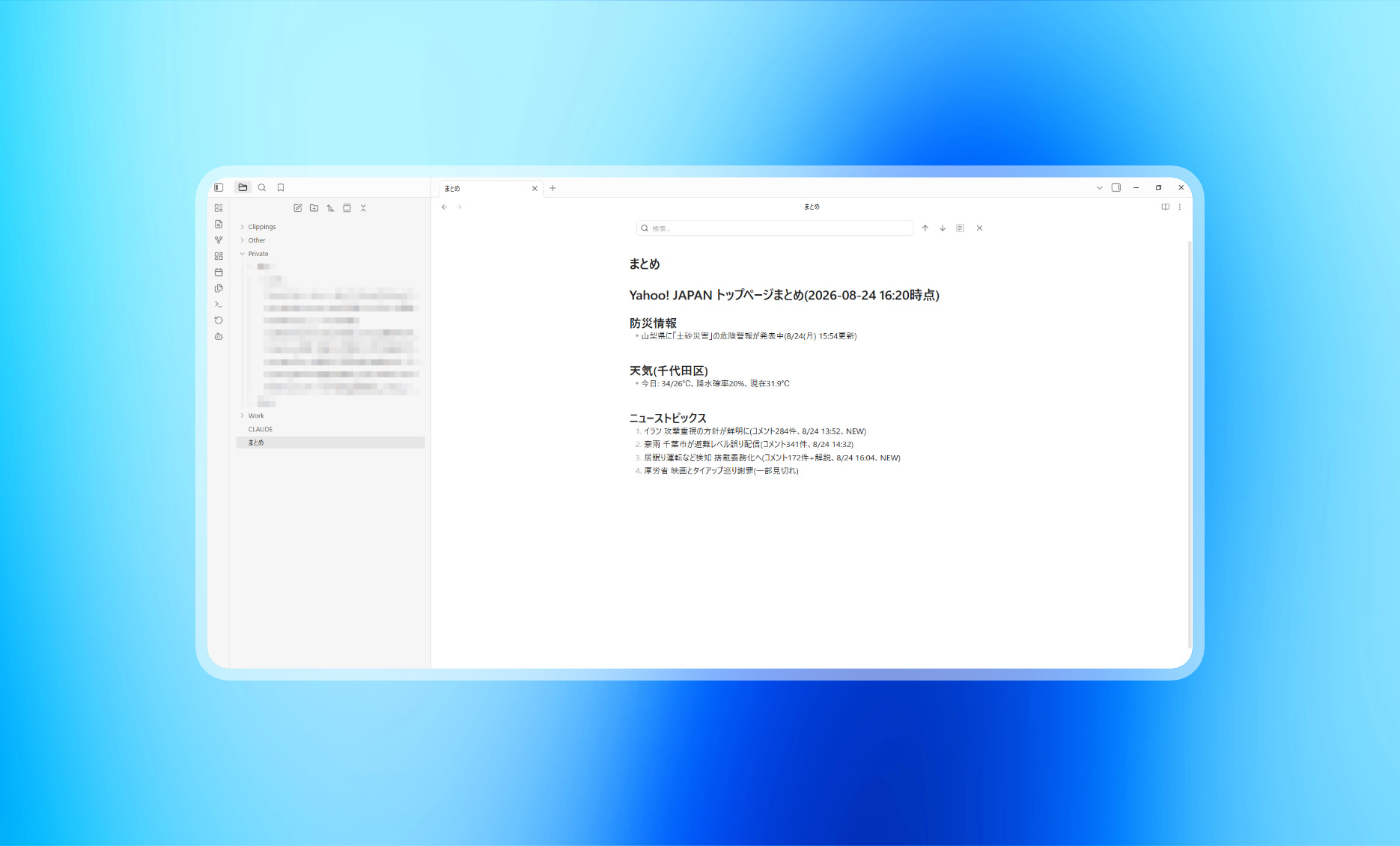Open the file explorer folder tab
The width and height of the screenshot is (1400, 846).
click(x=243, y=188)
